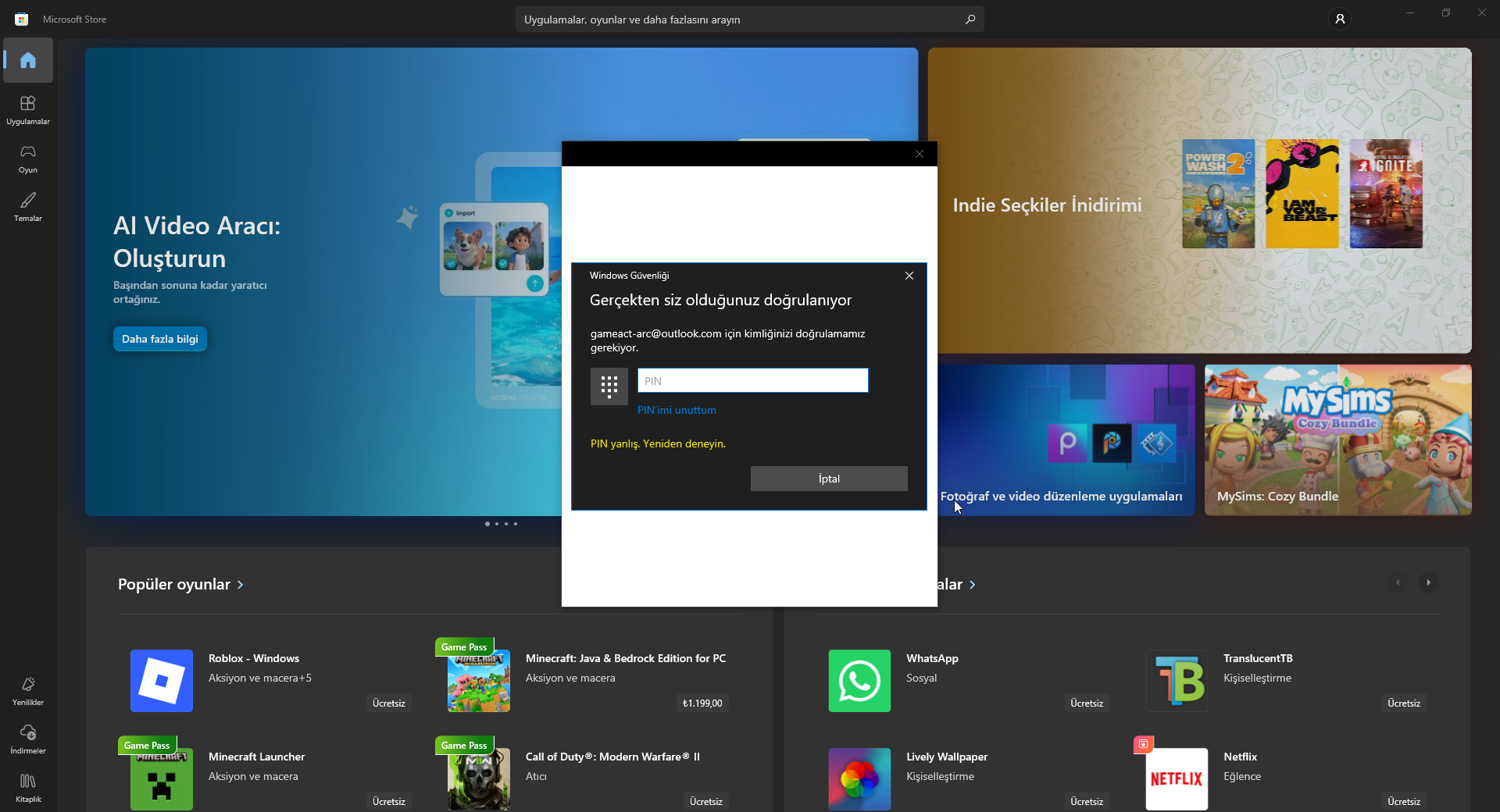Close the white sign-in window
The width and height of the screenshot is (1500, 812).
pos(920,154)
